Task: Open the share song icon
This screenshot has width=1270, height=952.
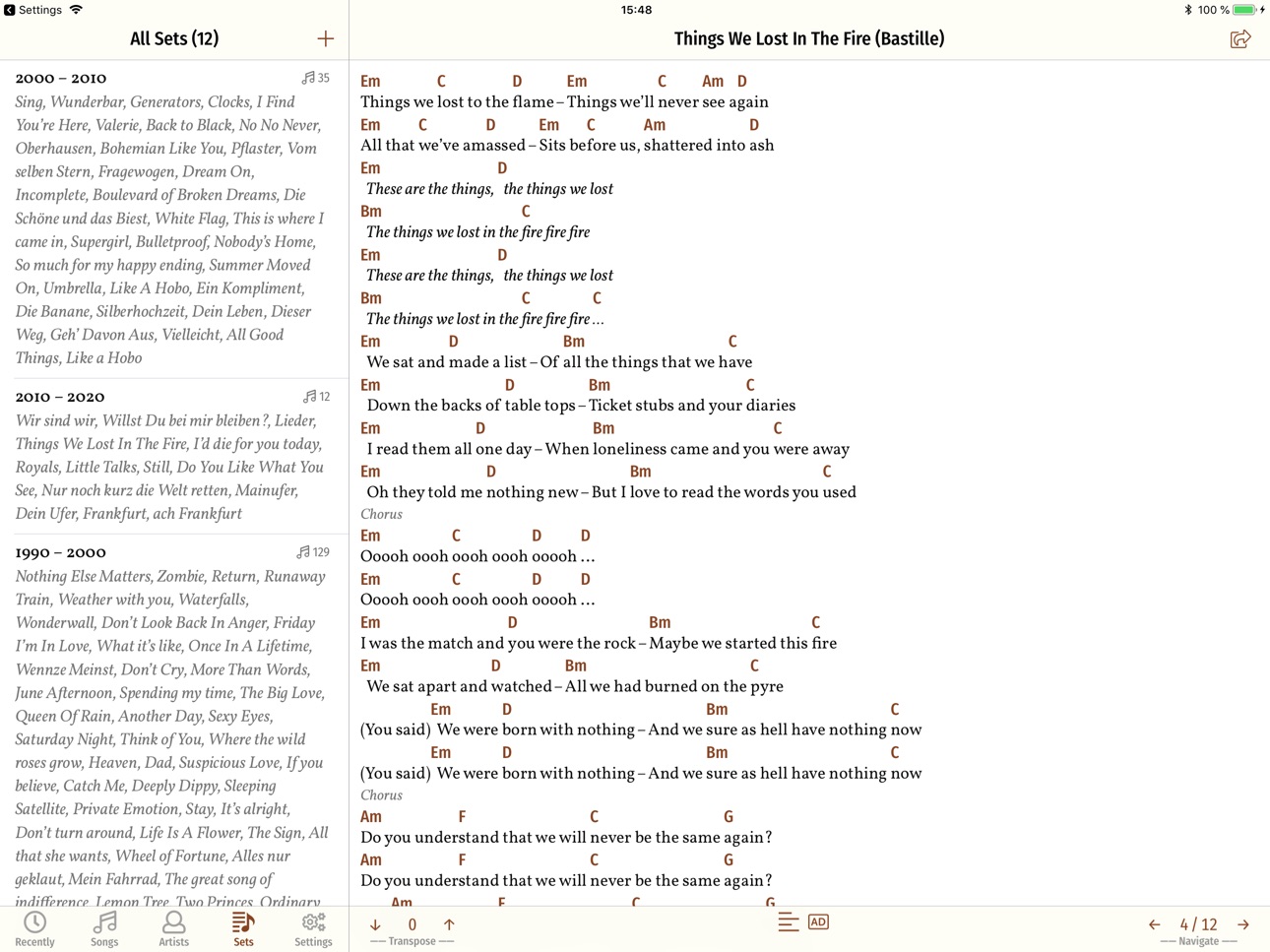Action: pyautogui.click(x=1240, y=38)
